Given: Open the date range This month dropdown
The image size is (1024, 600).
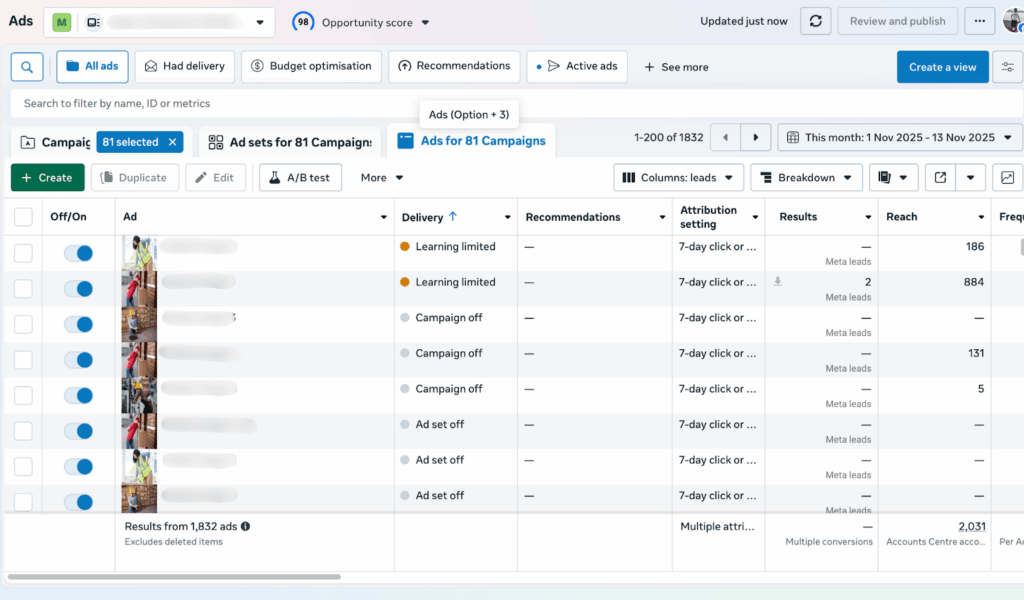Looking at the screenshot, I should pyautogui.click(x=899, y=138).
